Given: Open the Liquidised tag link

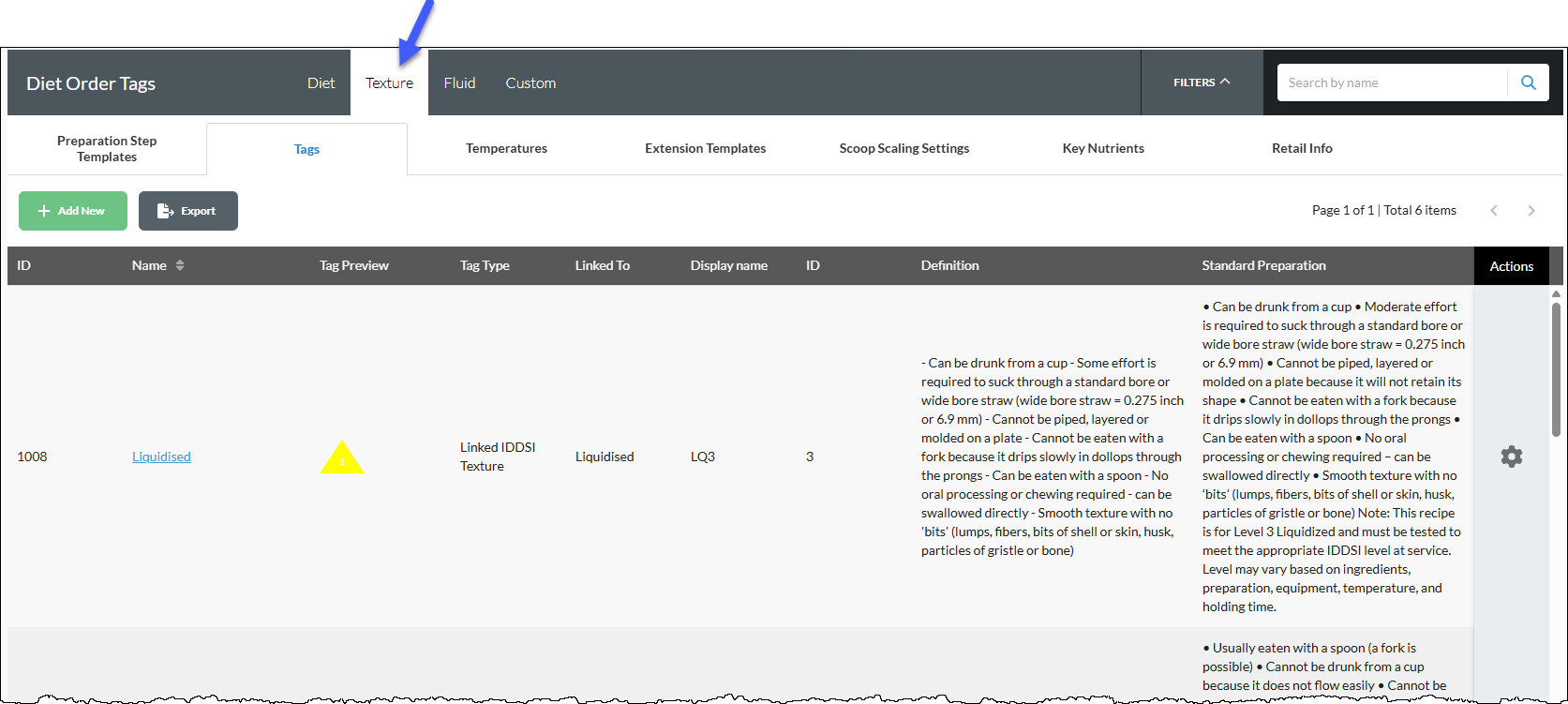Looking at the screenshot, I should tap(161, 457).
